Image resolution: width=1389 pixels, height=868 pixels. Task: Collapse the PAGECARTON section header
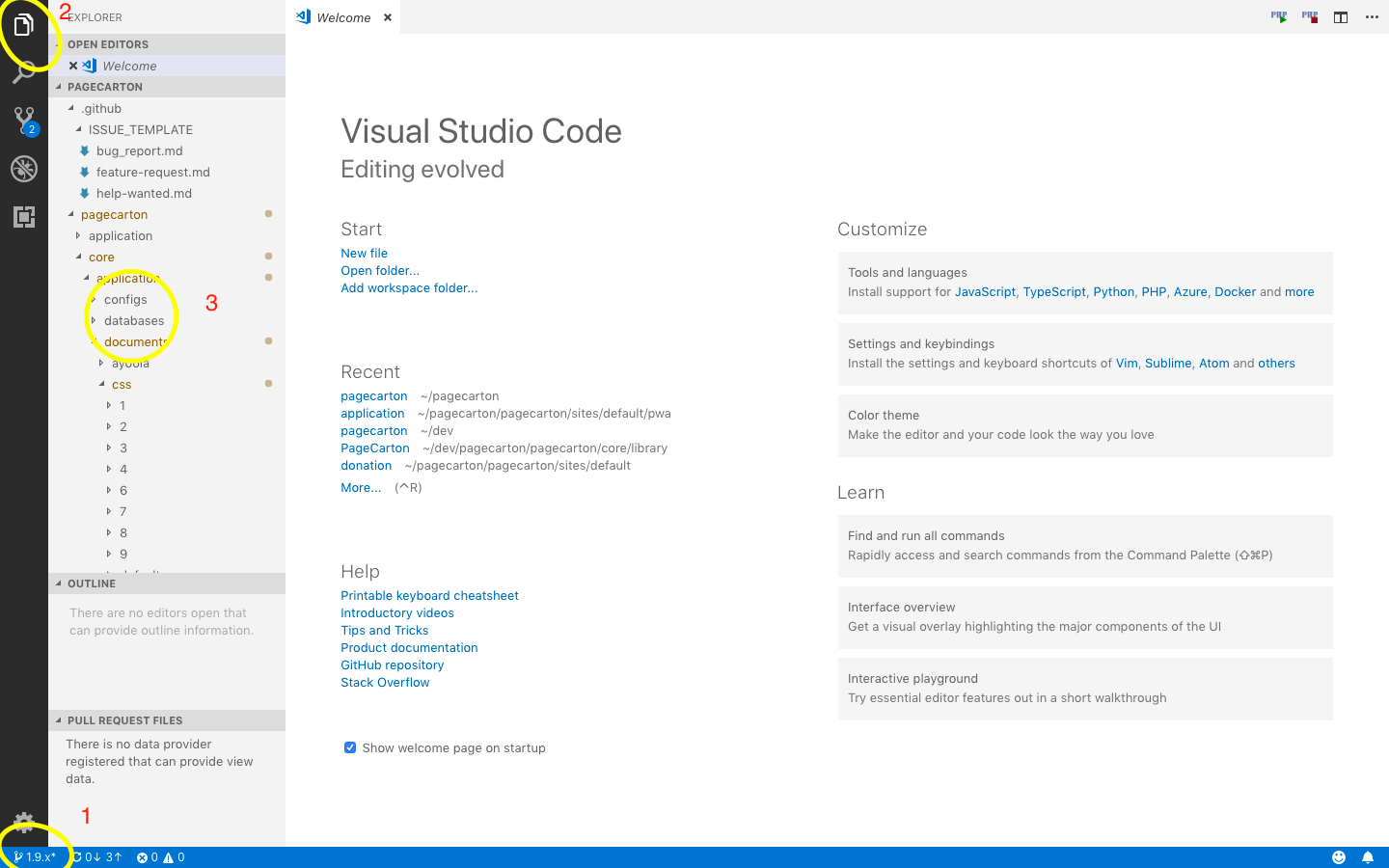coord(167,87)
